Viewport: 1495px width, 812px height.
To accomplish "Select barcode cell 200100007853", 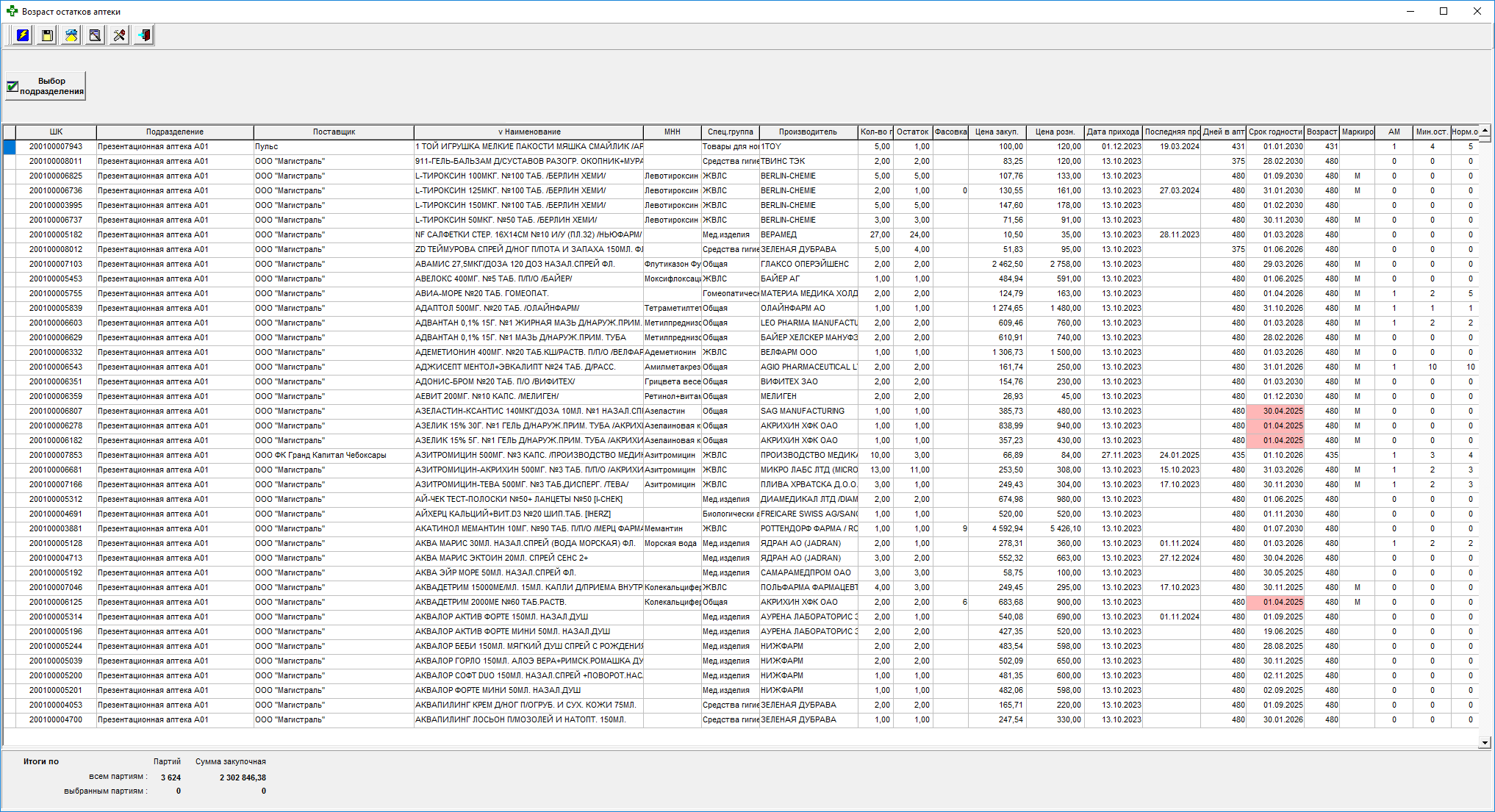I will pos(56,456).
